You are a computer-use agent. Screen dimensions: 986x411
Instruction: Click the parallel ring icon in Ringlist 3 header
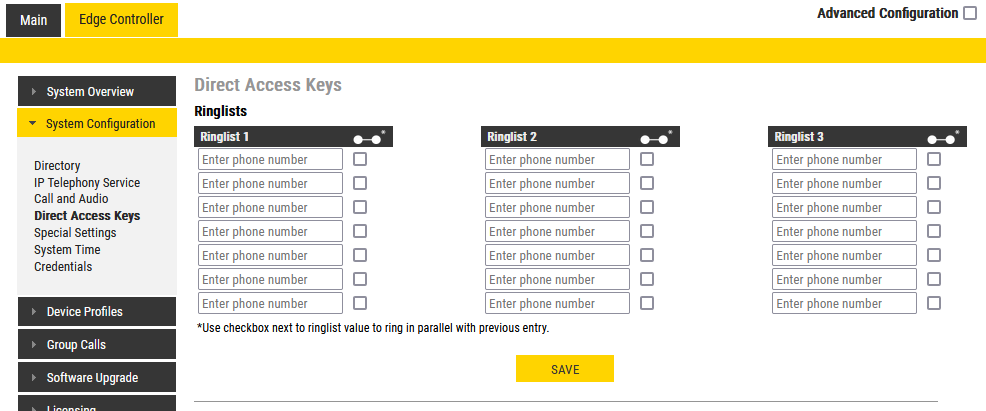(940, 137)
